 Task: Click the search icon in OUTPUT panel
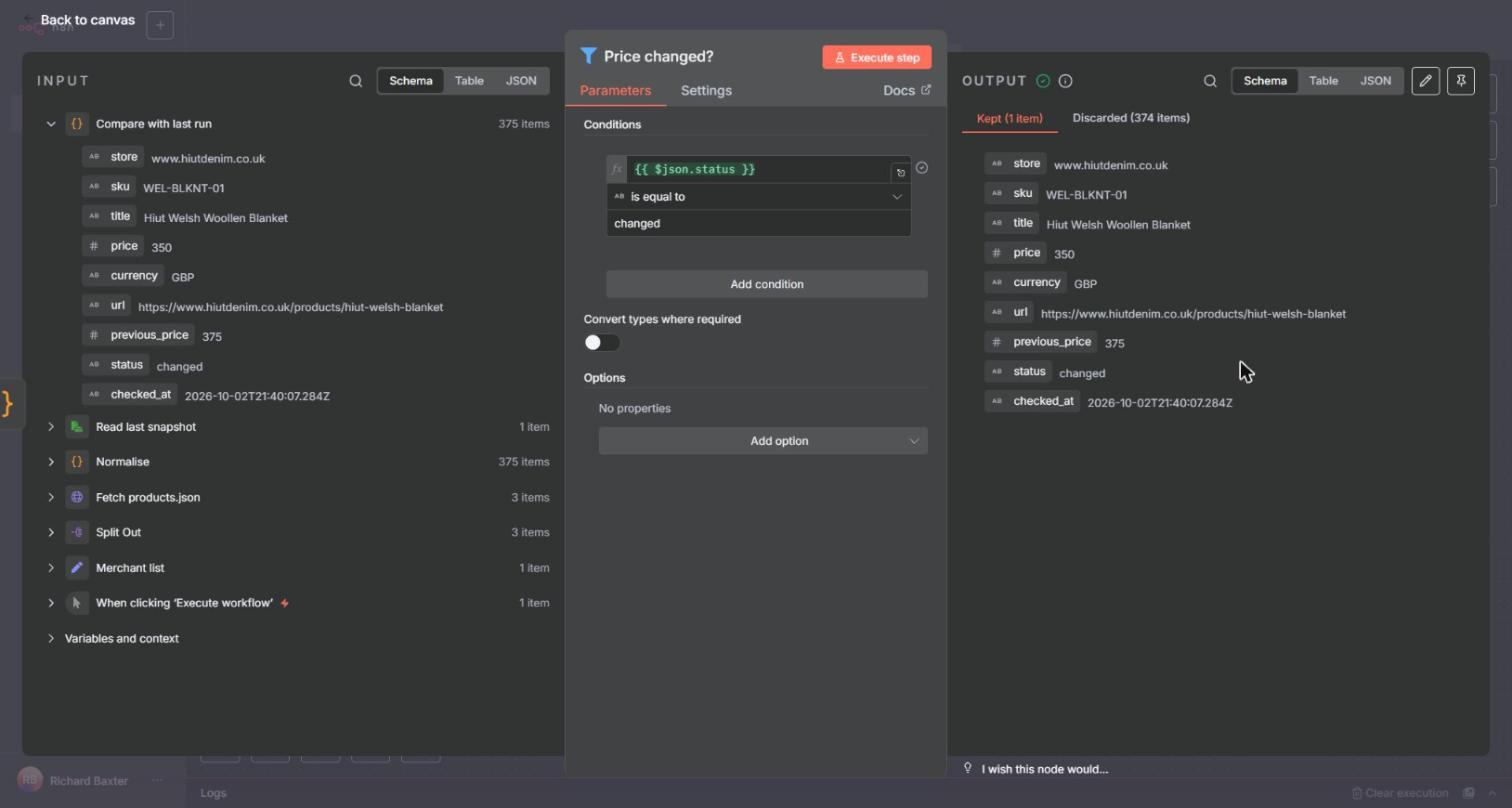1210,81
